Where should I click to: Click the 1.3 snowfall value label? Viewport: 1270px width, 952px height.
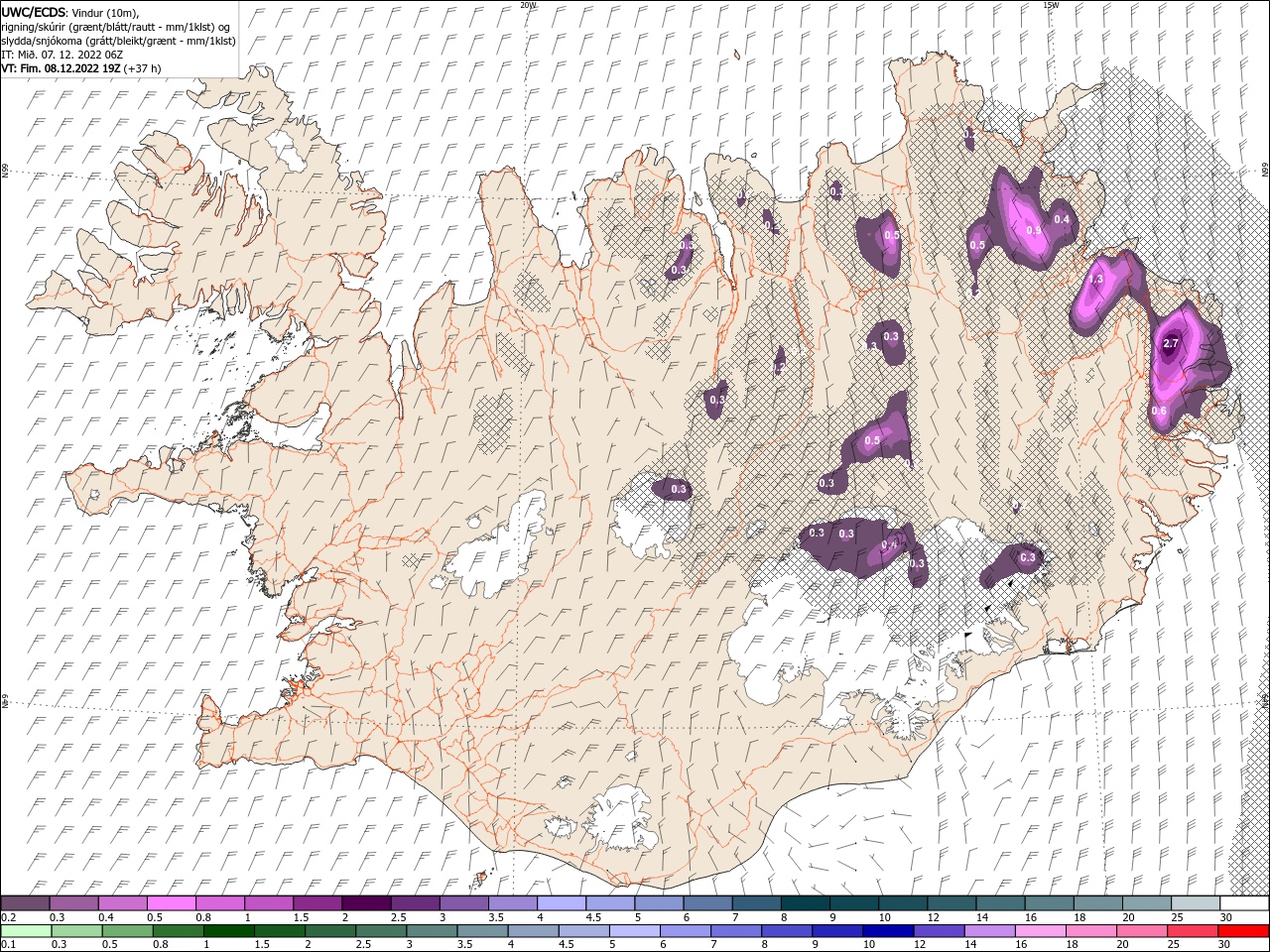pos(1096,280)
